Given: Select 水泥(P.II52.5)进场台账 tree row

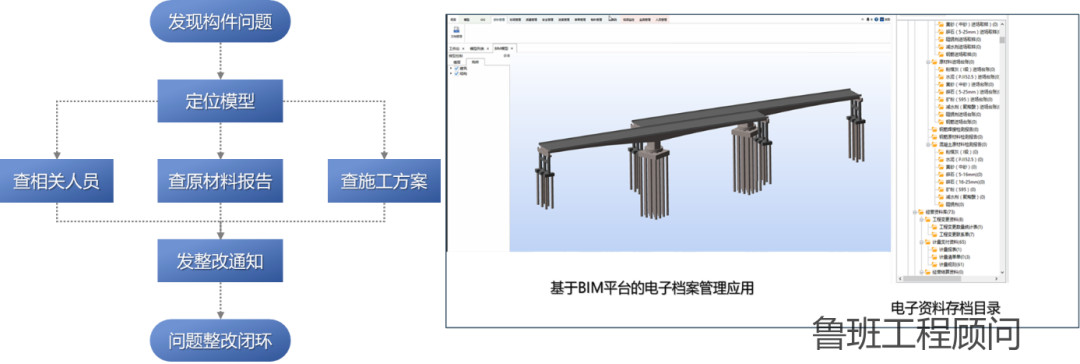Looking at the screenshot, I should pos(968,77).
